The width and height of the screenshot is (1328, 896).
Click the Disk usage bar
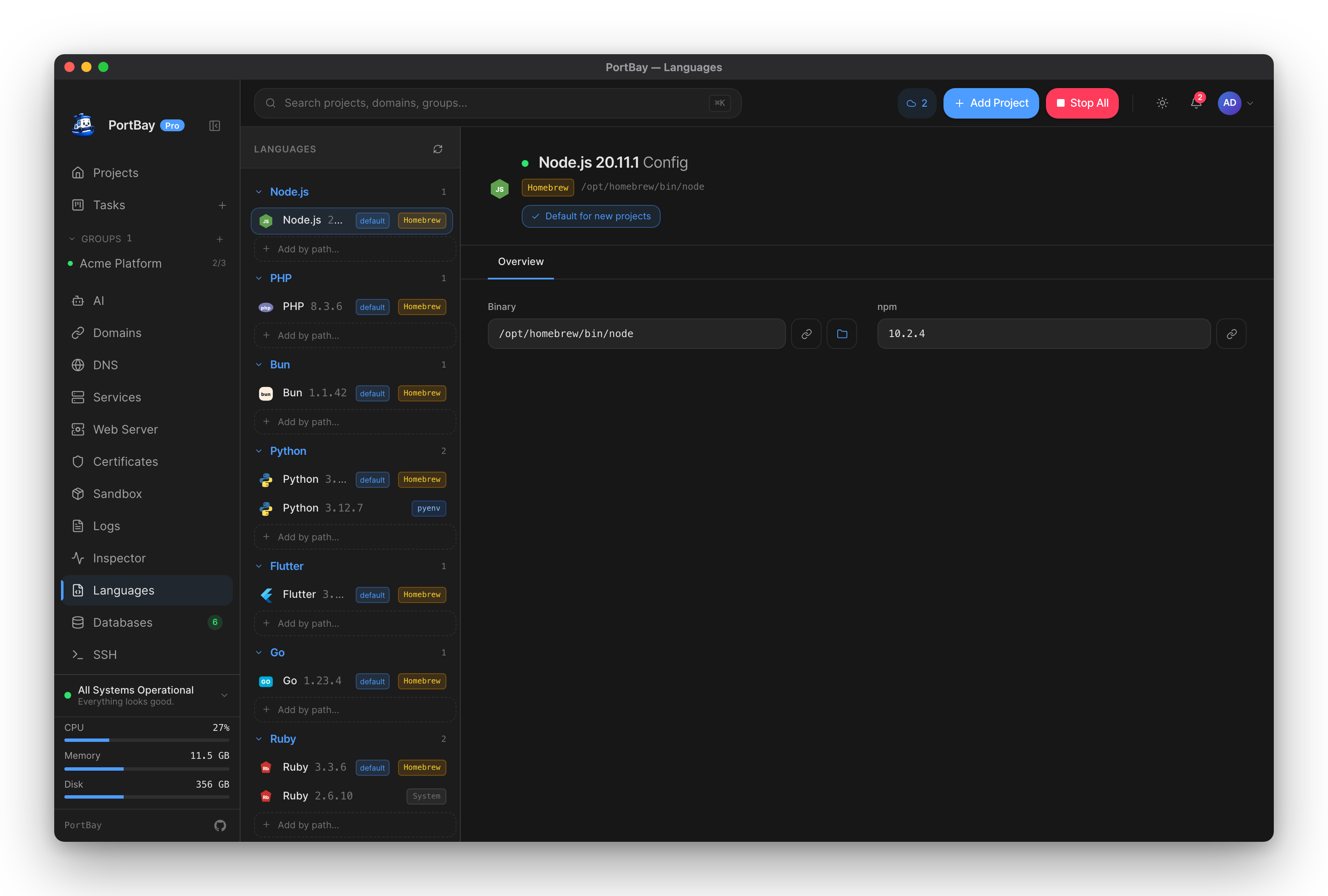147,796
